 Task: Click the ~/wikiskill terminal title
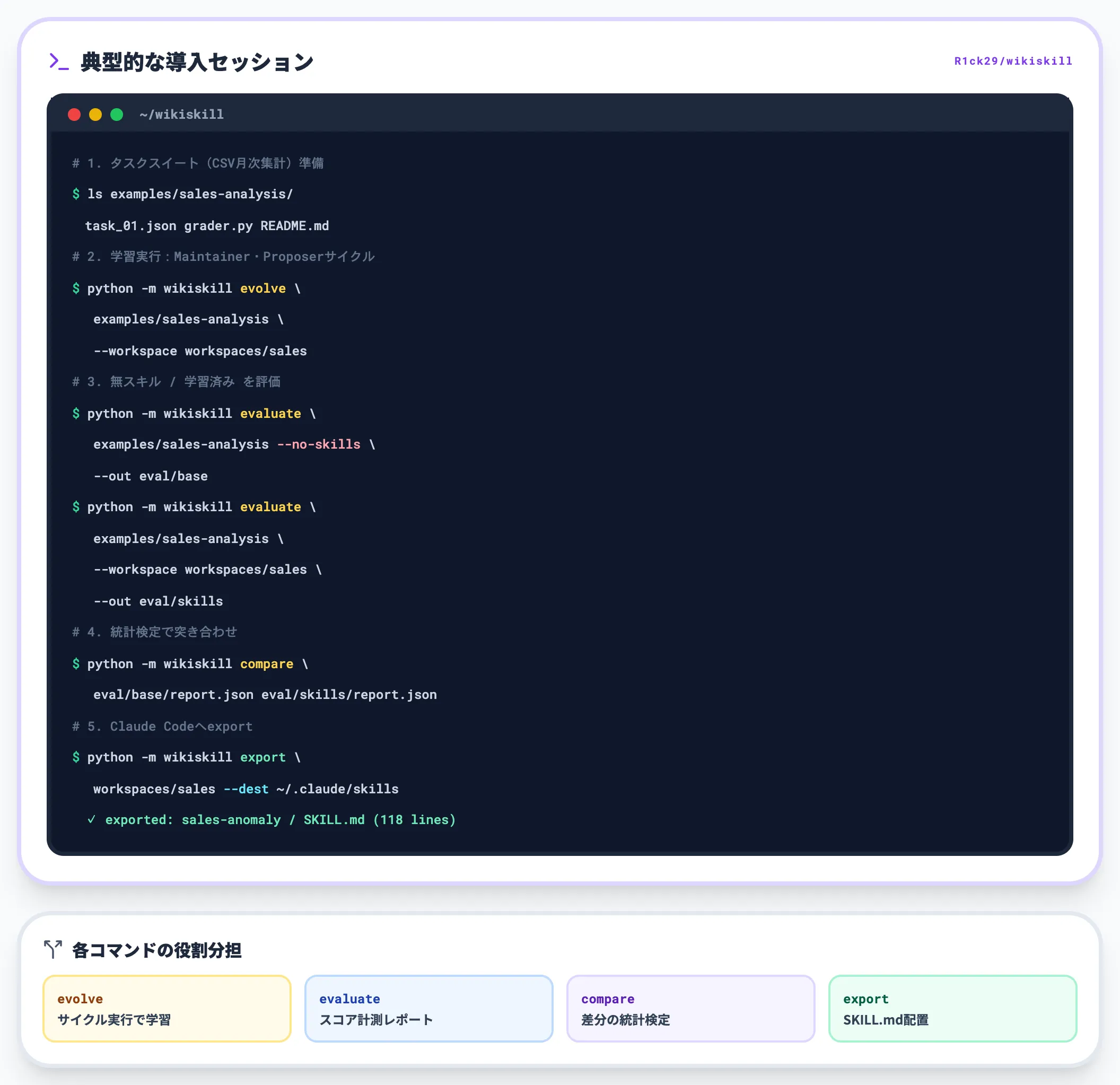tap(182, 114)
